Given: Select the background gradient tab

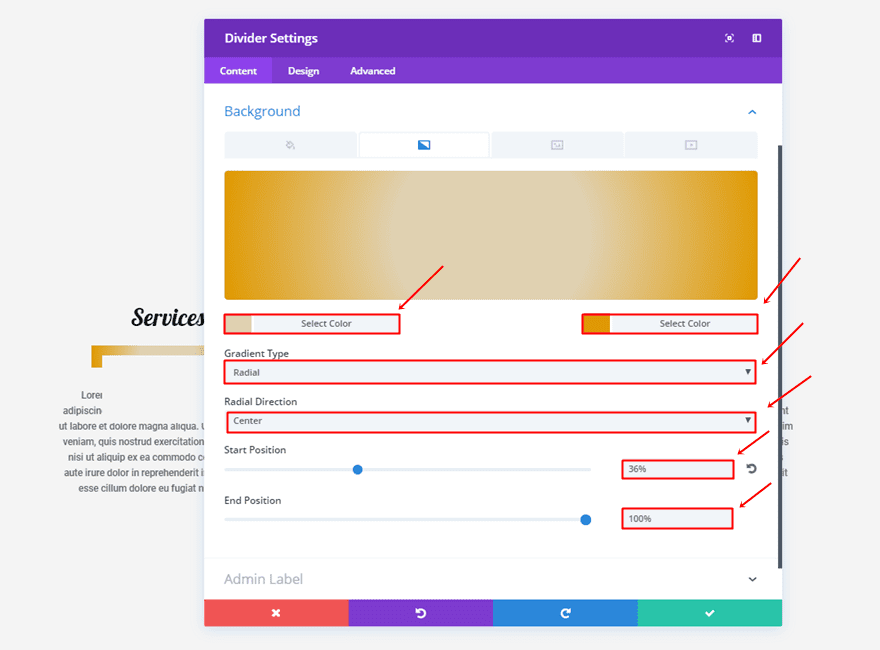Looking at the screenshot, I should (424, 145).
